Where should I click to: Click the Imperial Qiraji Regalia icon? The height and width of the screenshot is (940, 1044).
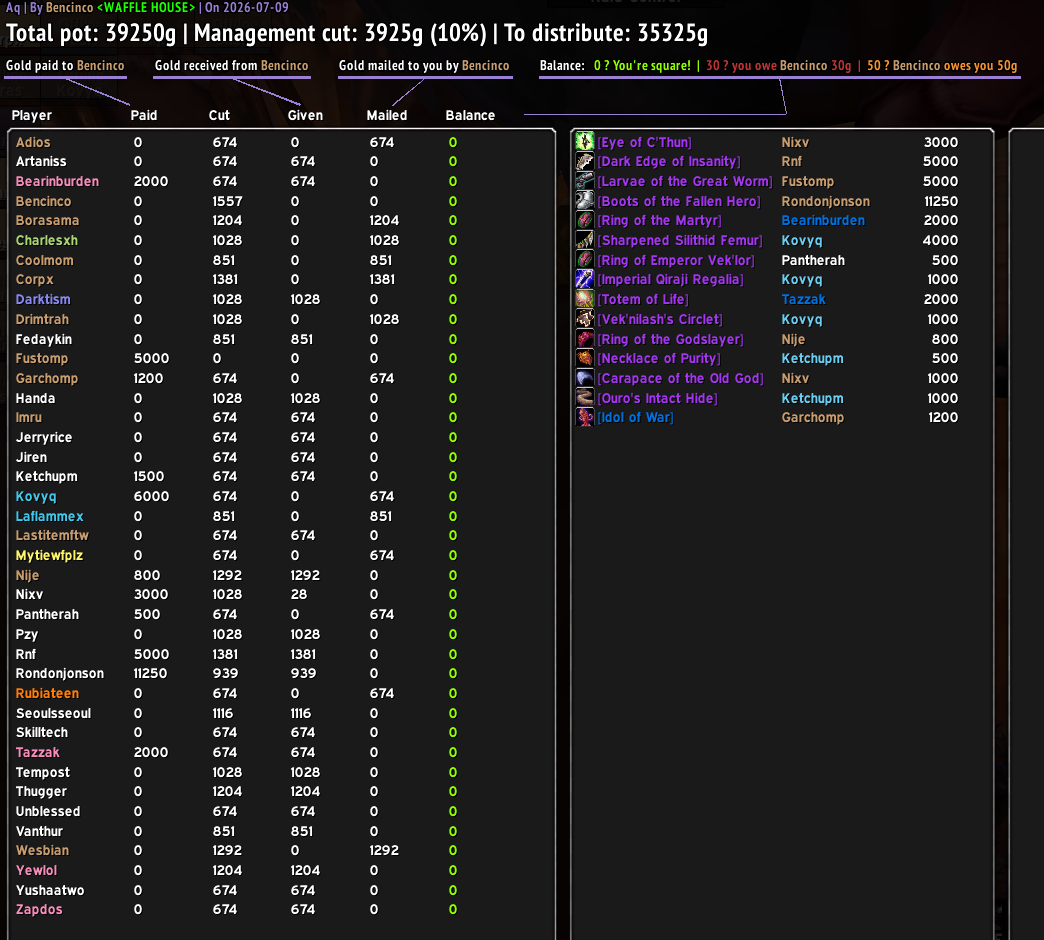click(x=585, y=280)
